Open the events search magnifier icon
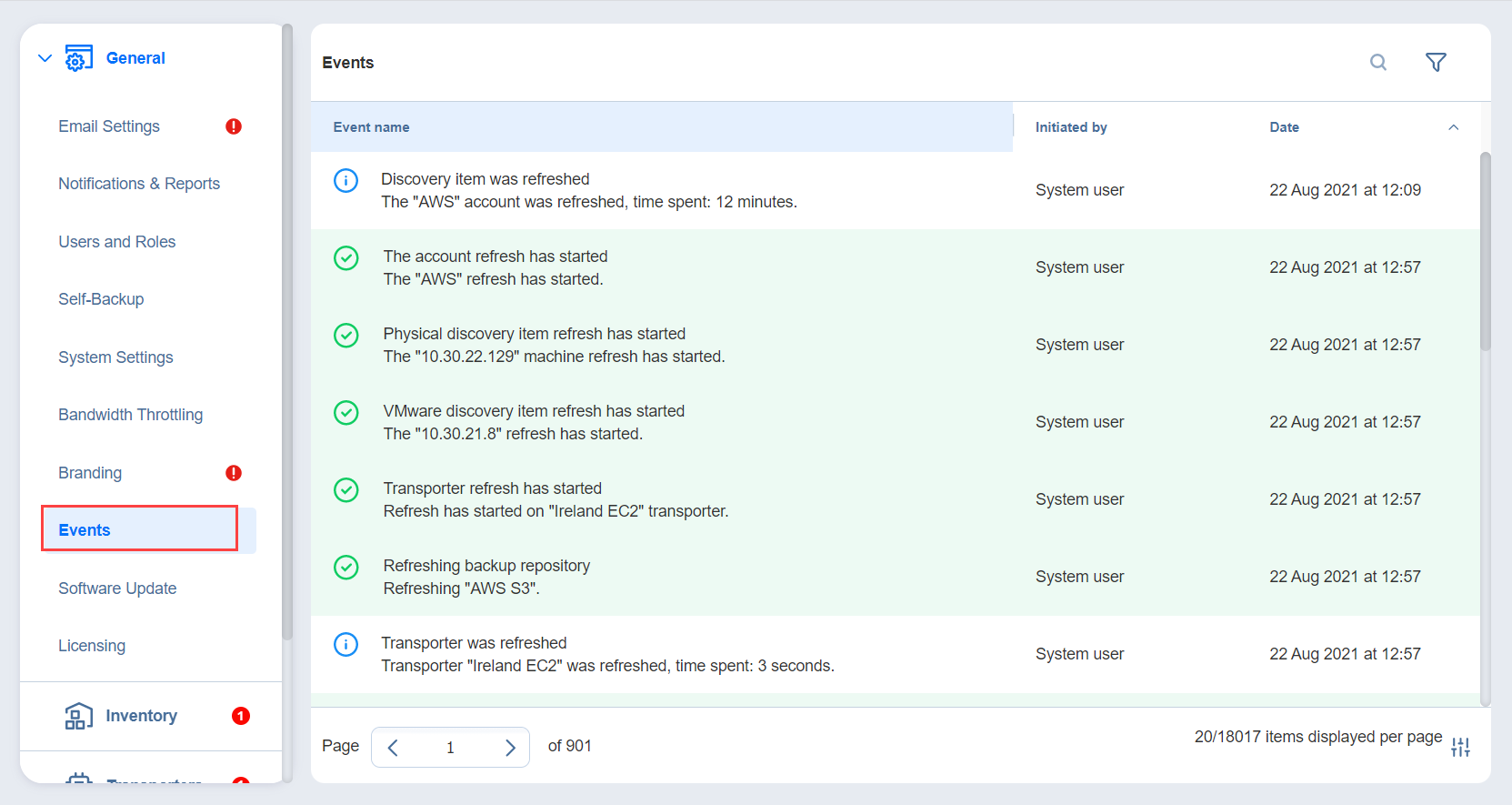Viewport: 1512px width, 805px height. (x=1378, y=63)
